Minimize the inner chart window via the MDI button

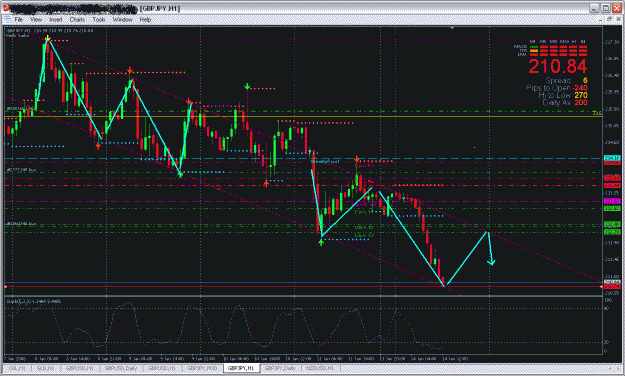pyautogui.click(x=601, y=19)
